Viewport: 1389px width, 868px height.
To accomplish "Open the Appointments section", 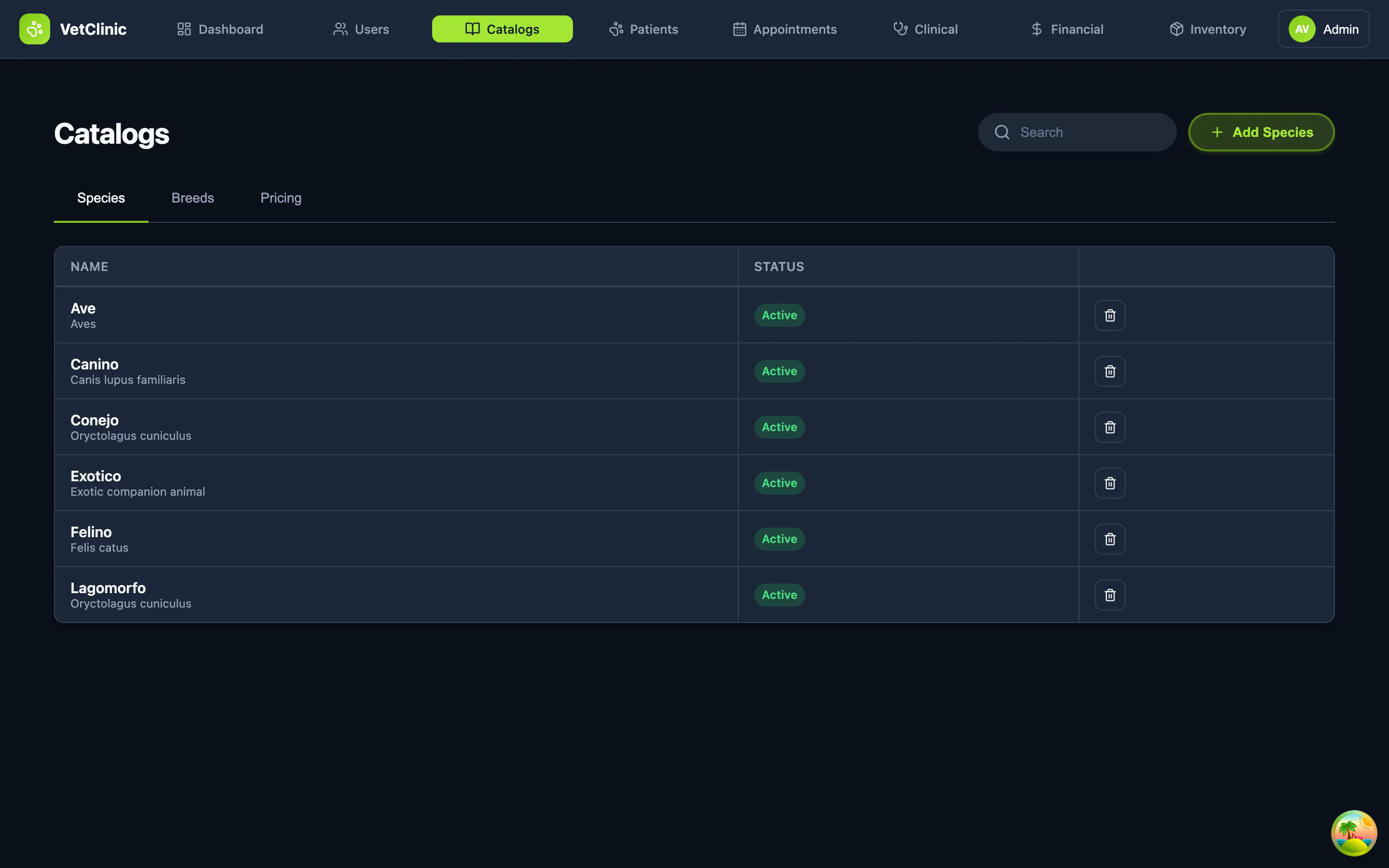I will [785, 29].
